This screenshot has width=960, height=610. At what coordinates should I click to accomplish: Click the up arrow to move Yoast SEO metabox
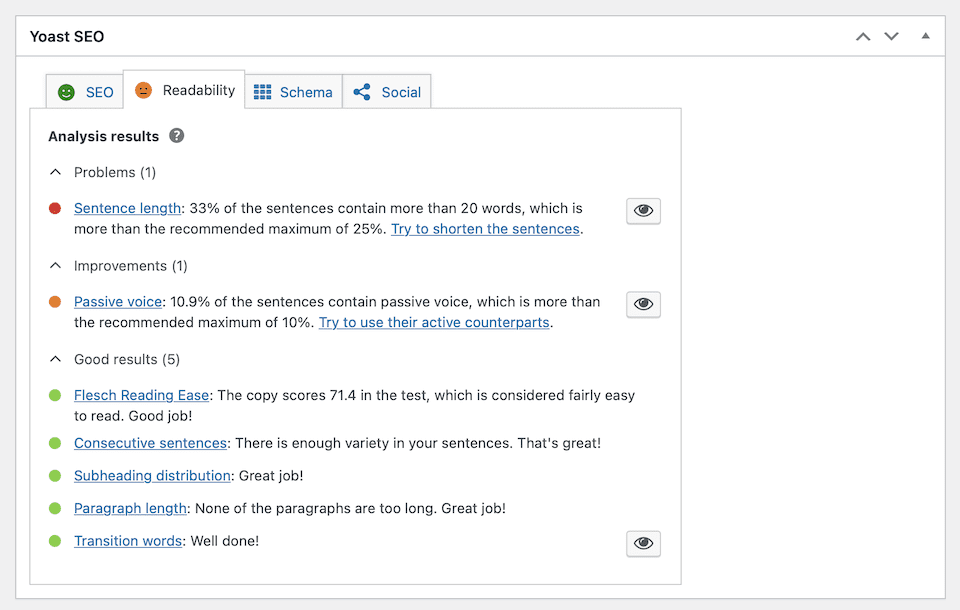coord(862,36)
